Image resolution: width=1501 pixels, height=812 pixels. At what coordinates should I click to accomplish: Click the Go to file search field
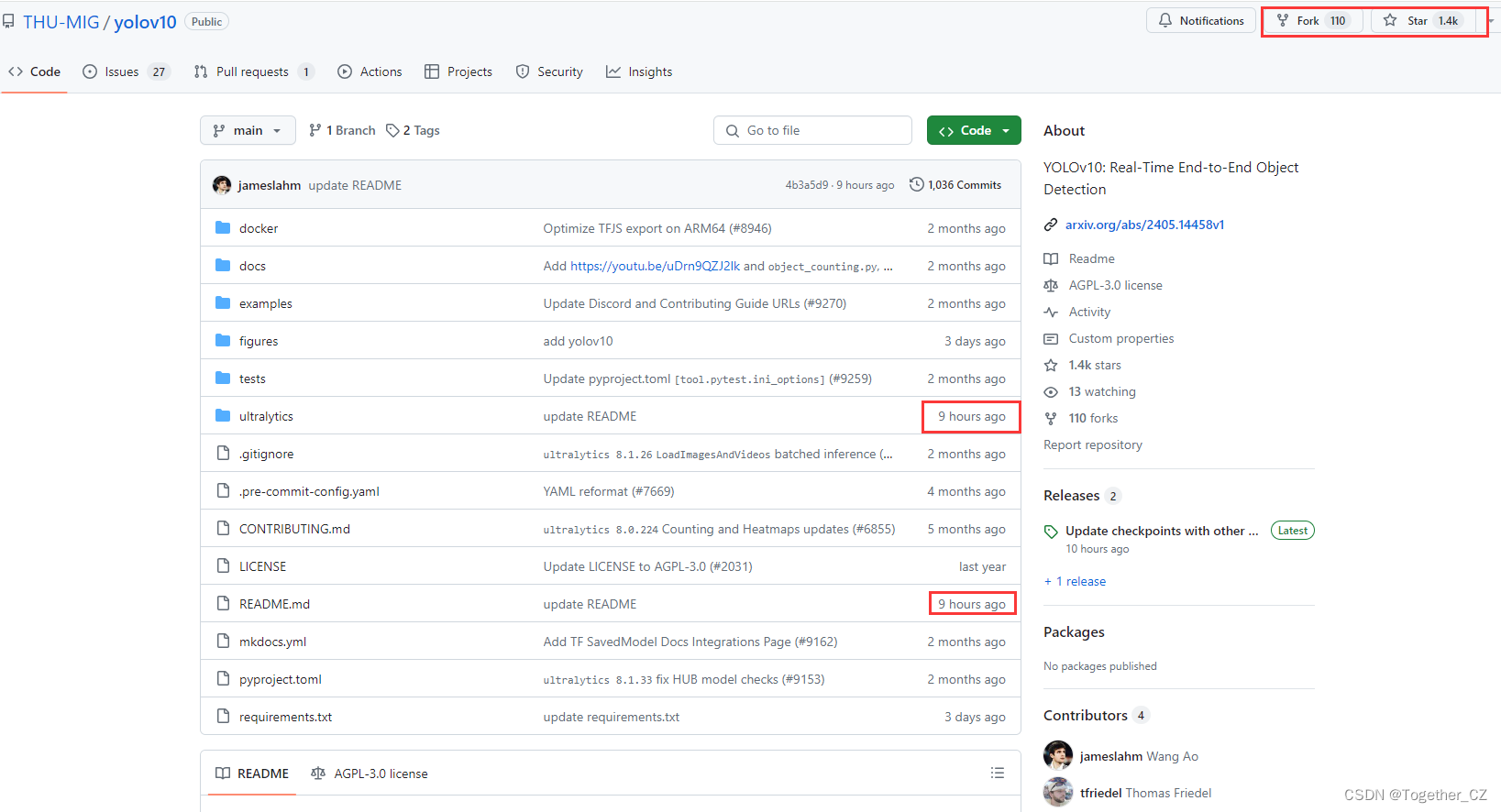(x=812, y=130)
